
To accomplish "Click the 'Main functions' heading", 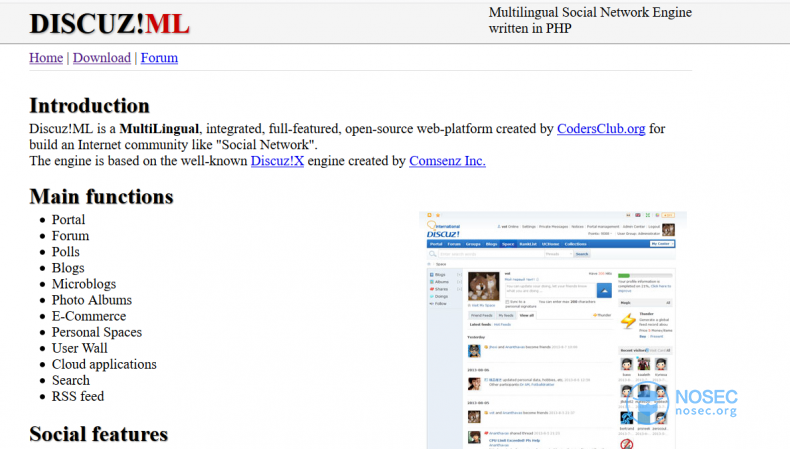I will click(x=101, y=197).
